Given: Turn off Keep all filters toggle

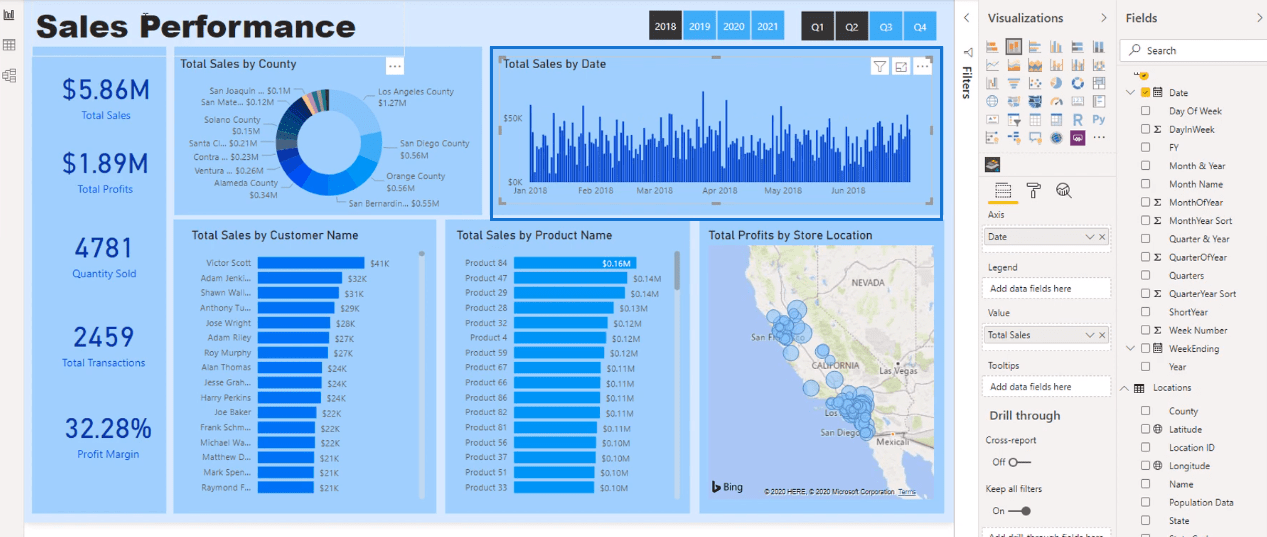Looking at the screenshot, I should [x=1019, y=511].
